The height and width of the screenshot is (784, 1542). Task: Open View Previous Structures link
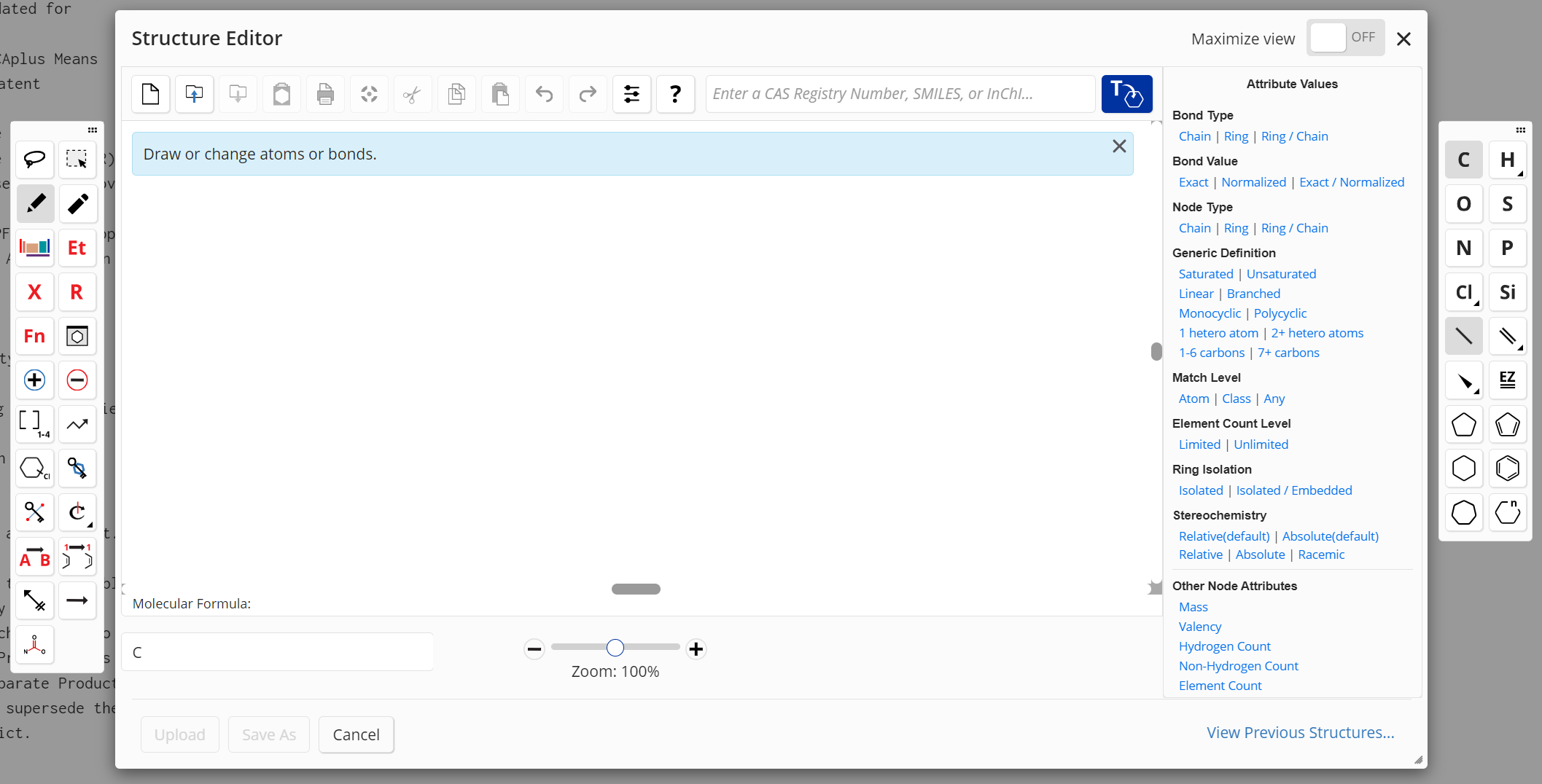click(x=1301, y=732)
